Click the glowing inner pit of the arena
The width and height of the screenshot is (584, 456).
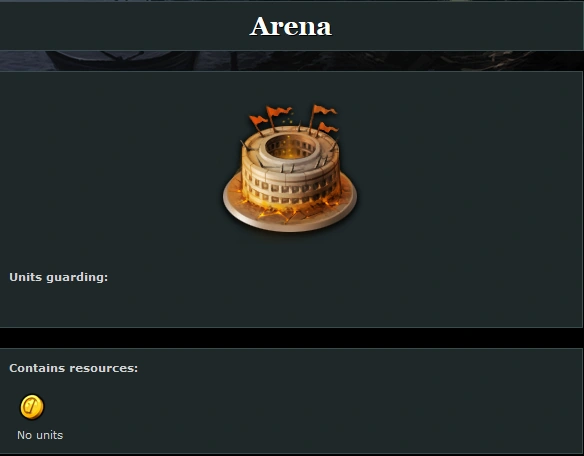pyautogui.click(x=290, y=148)
